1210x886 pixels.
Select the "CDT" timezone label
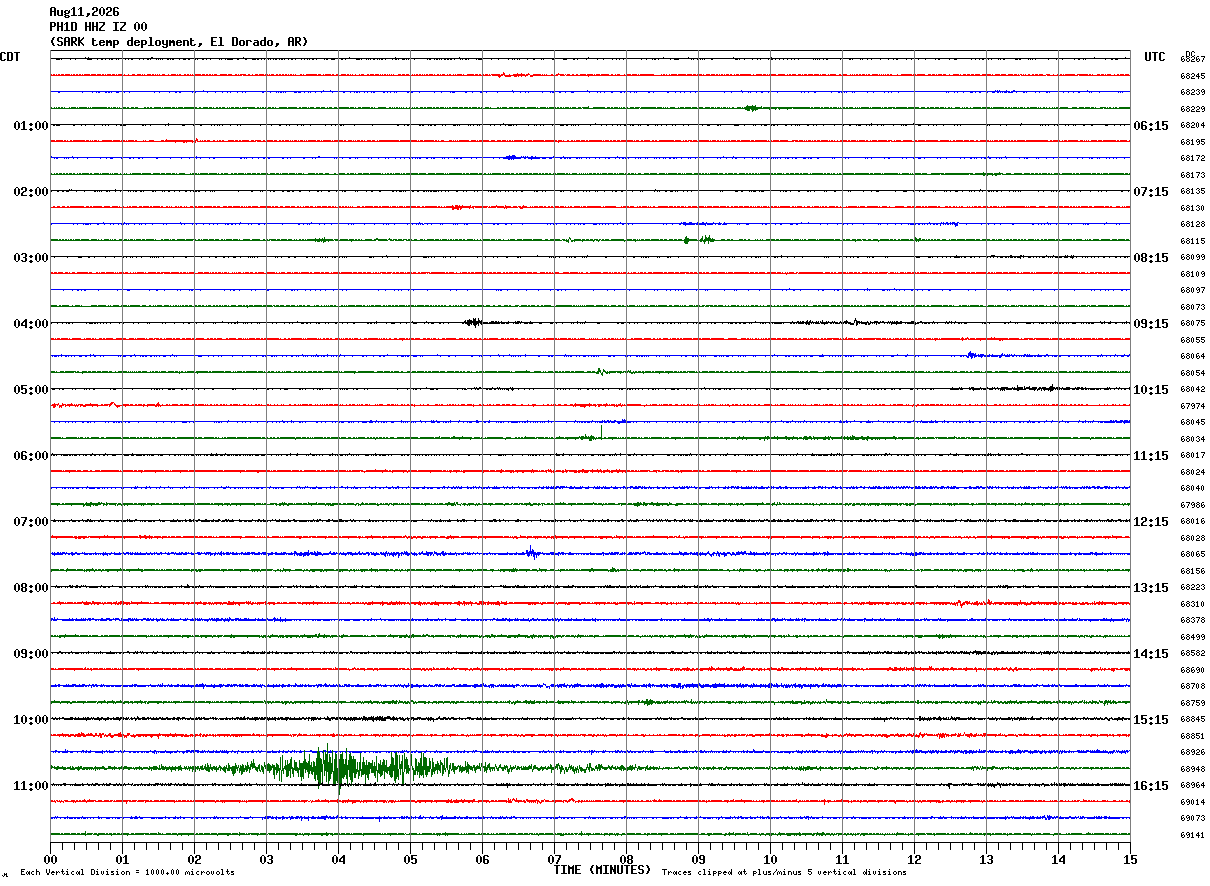coord(10,57)
